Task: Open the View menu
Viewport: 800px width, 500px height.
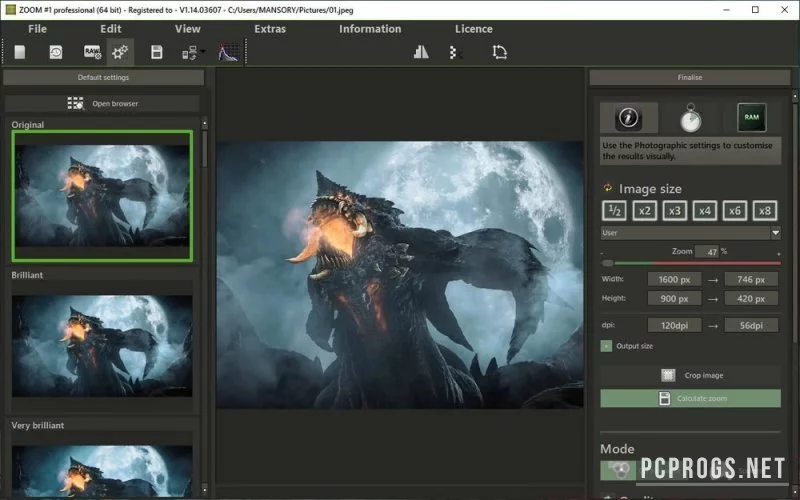Action: coord(188,29)
